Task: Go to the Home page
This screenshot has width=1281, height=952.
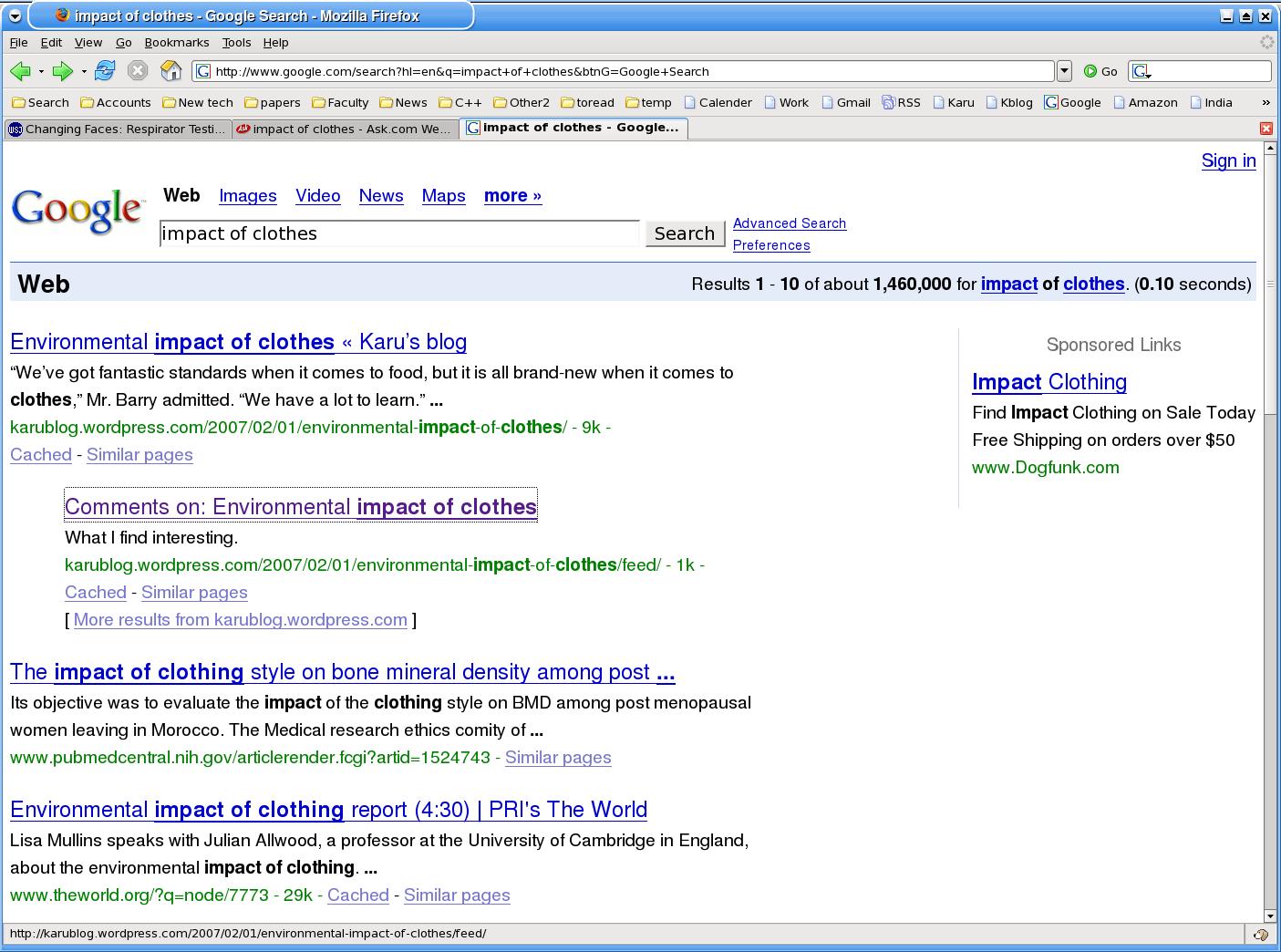Action: pyautogui.click(x=170, y=71)
